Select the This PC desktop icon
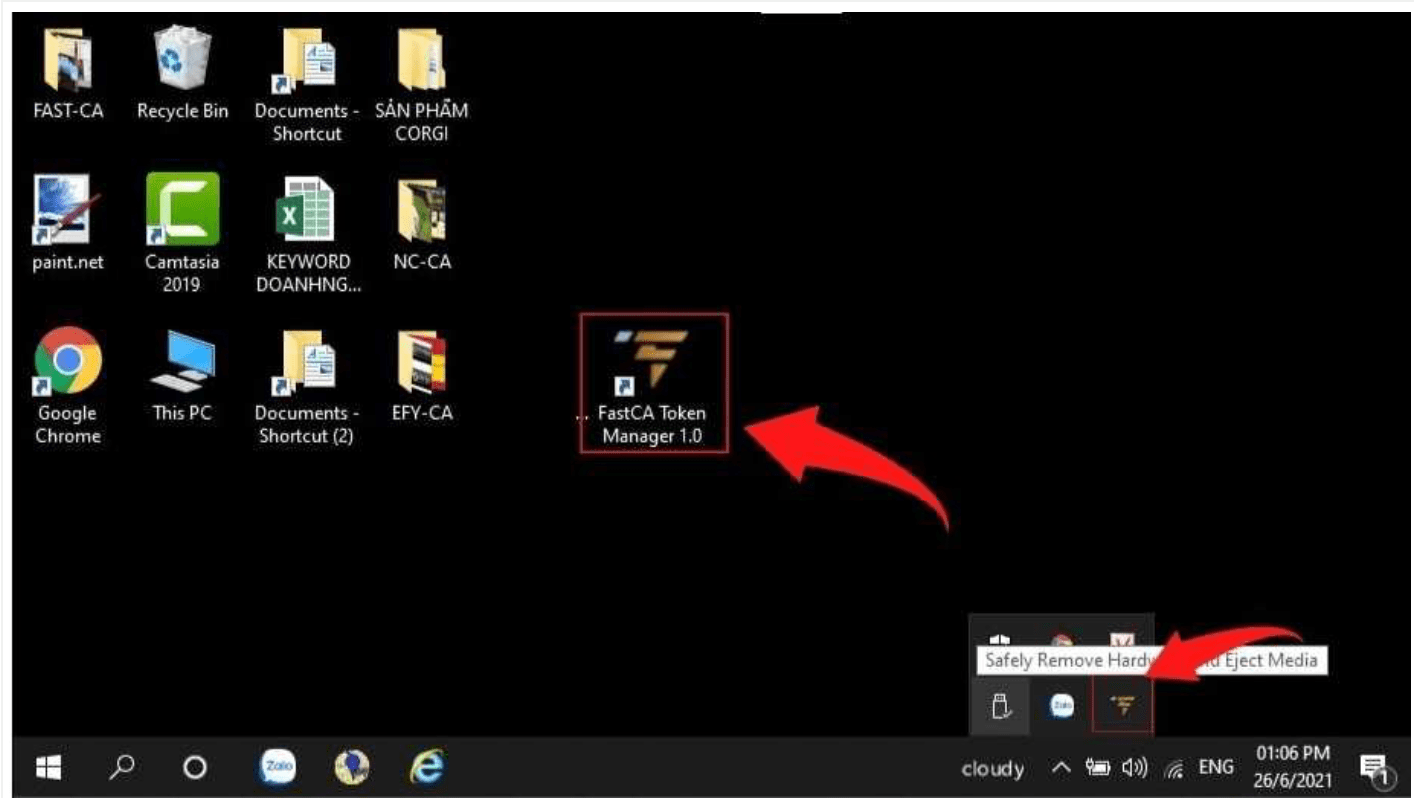 [x=182, y=362]
